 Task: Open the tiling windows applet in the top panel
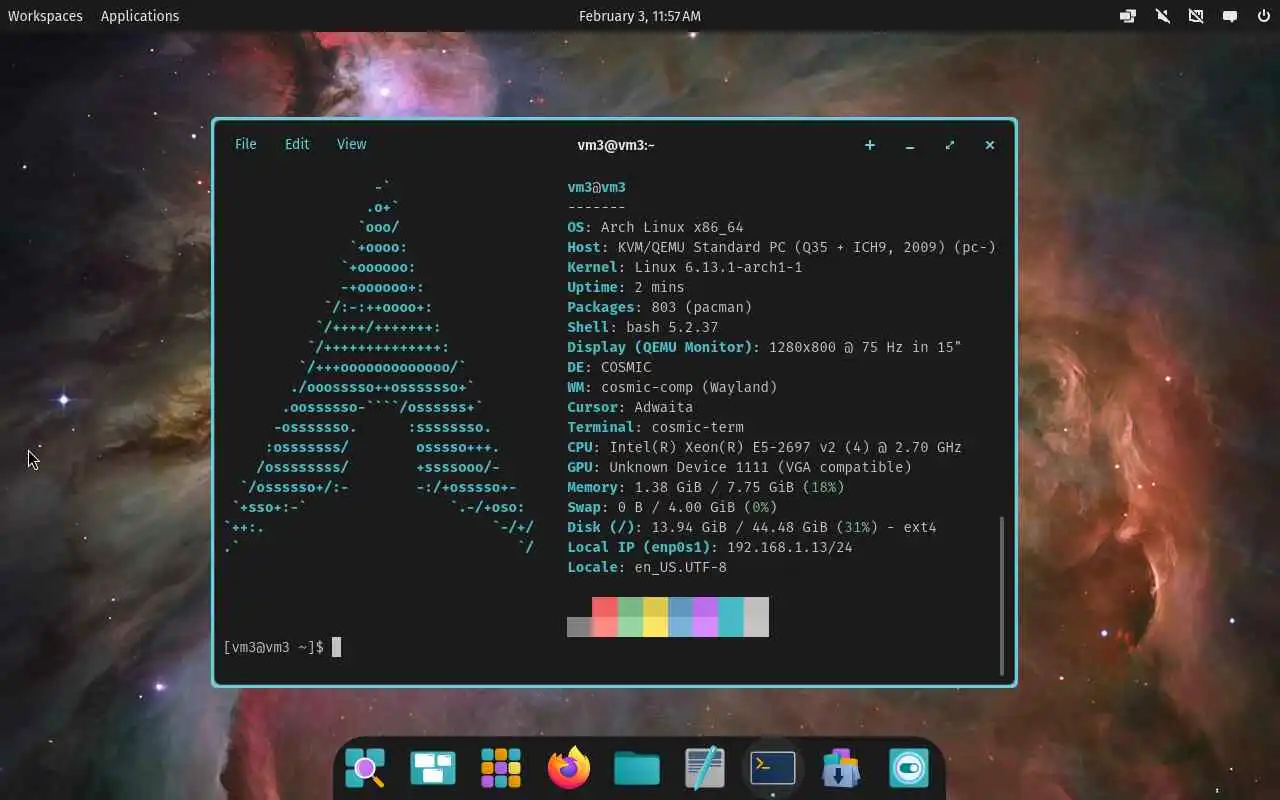pyautogui.click(x=1128, y=16)
